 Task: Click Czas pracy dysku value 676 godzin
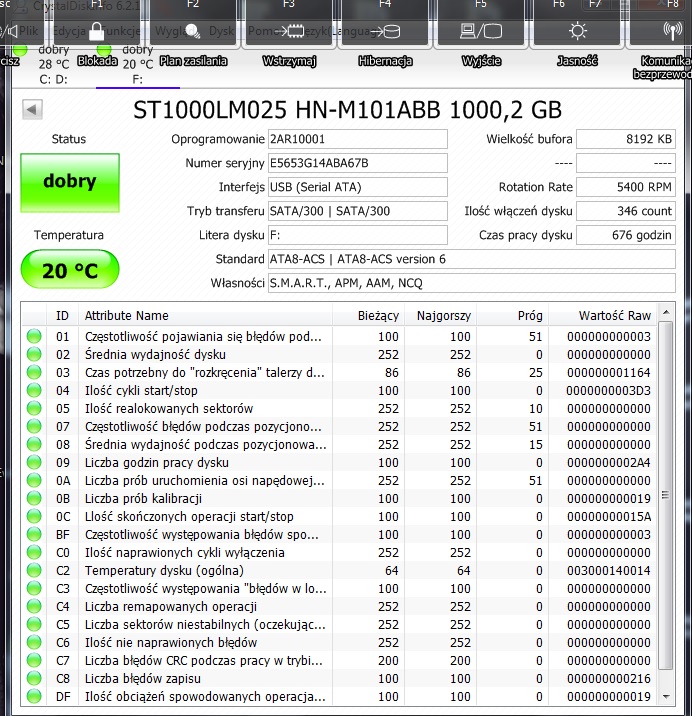626,235
